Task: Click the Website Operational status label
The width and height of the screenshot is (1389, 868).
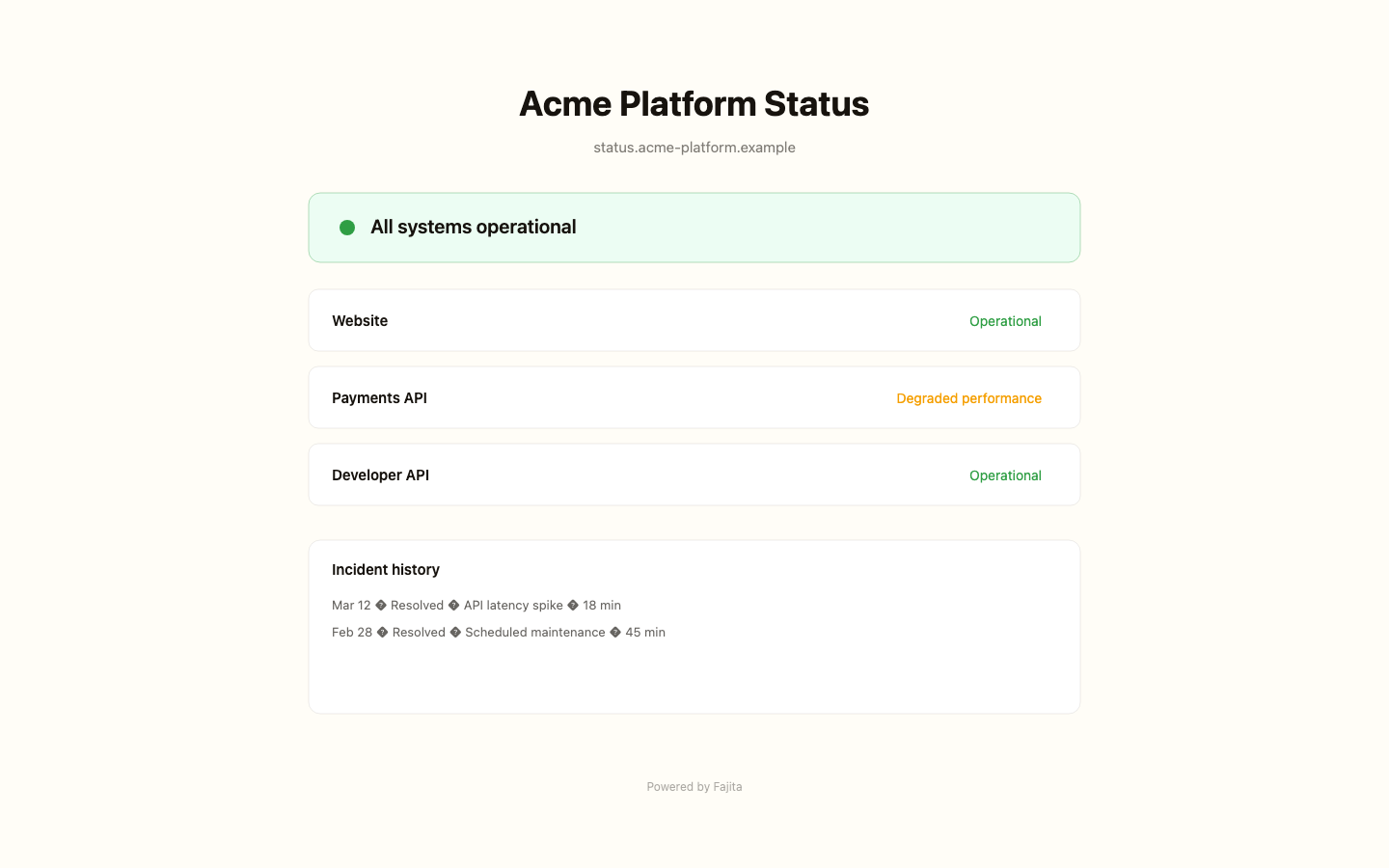Action: (x=1005, y=321)
